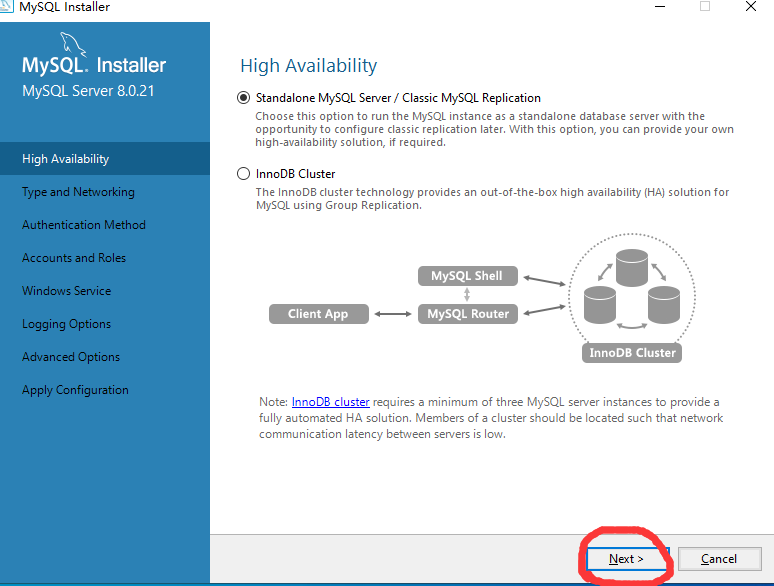Click the MySQL Server 8.0.21 version text
This screenshot has width=774, height=586.
click(x=88, y=91)
